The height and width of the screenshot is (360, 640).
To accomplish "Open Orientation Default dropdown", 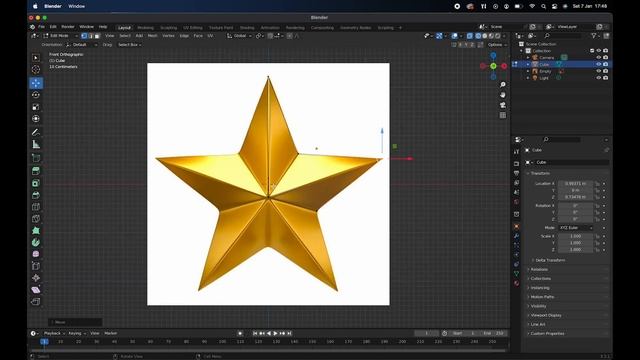I will pos(81,45).
